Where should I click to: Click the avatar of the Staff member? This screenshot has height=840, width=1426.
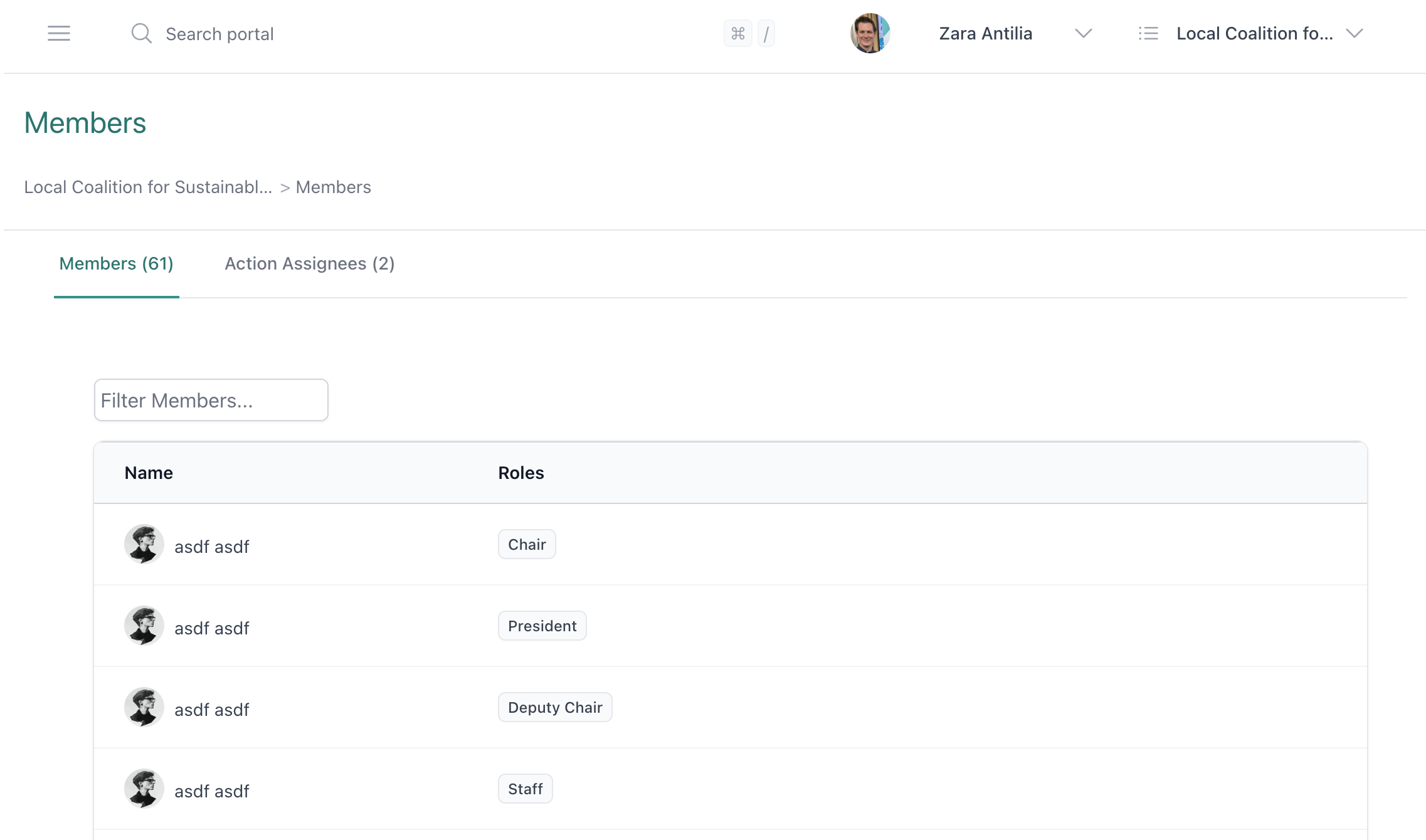pos(144,789)
